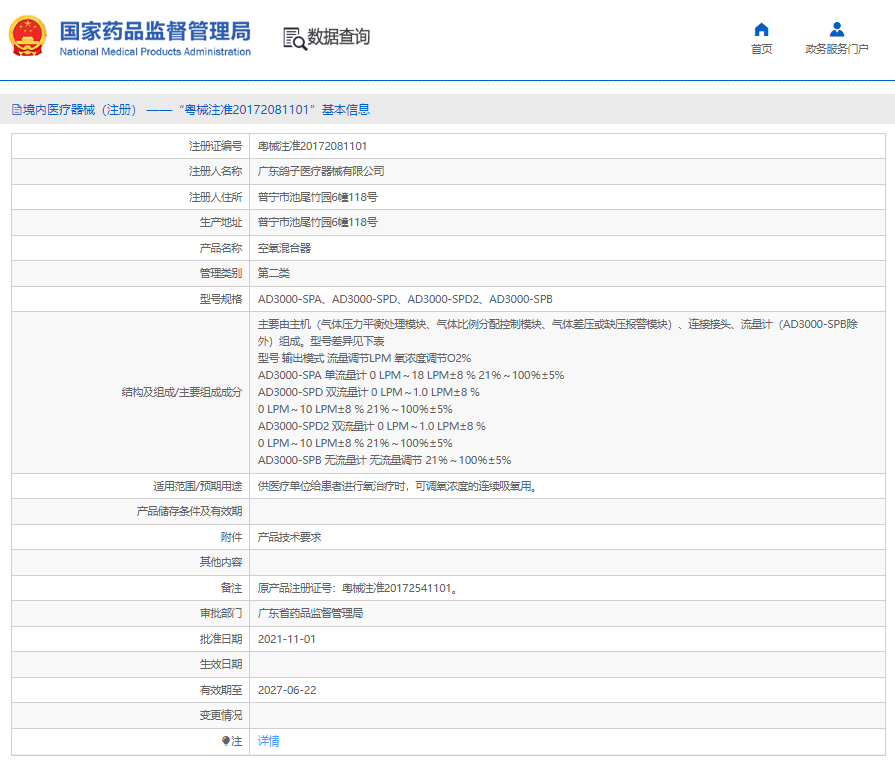Screen dimensions: 895x765
Task: Click the 有效期至 row label
Action: [221, 690]
